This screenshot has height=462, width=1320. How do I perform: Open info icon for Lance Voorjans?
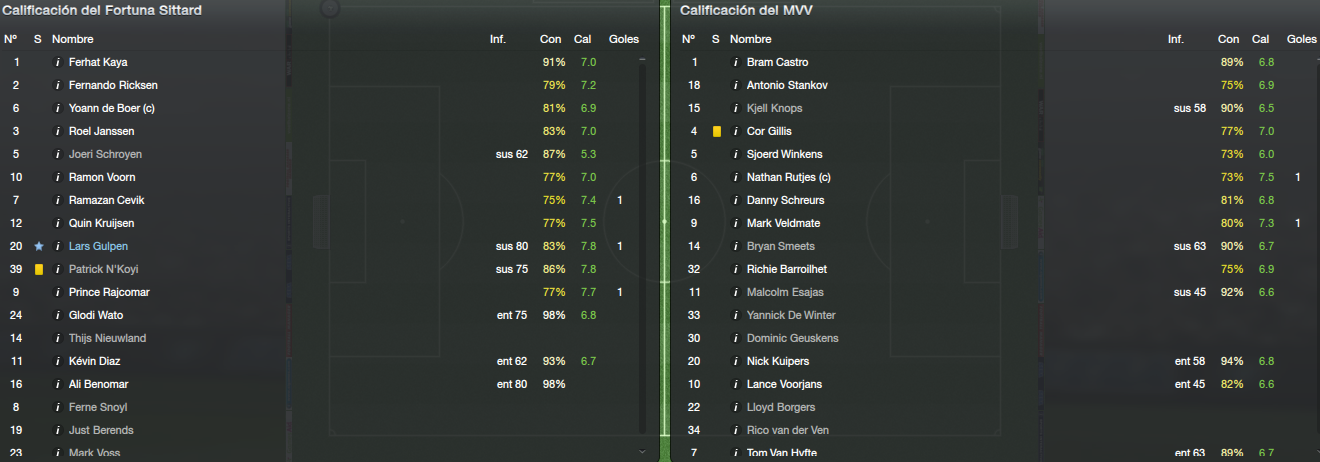(x=736, y=384)
